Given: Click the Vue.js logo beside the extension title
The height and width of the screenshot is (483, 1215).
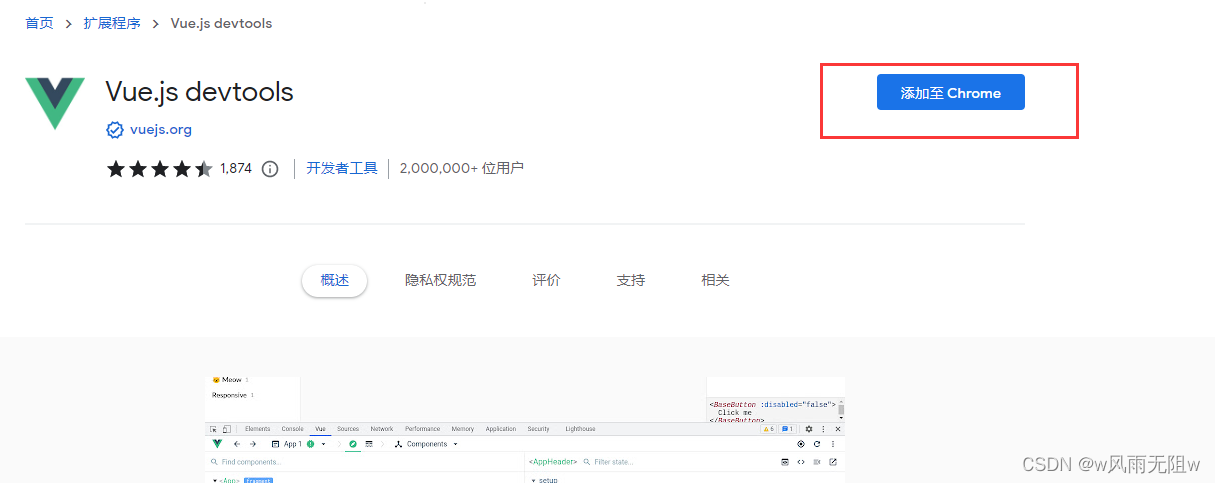Looking at the screenshot, I should tap(55, 102).
